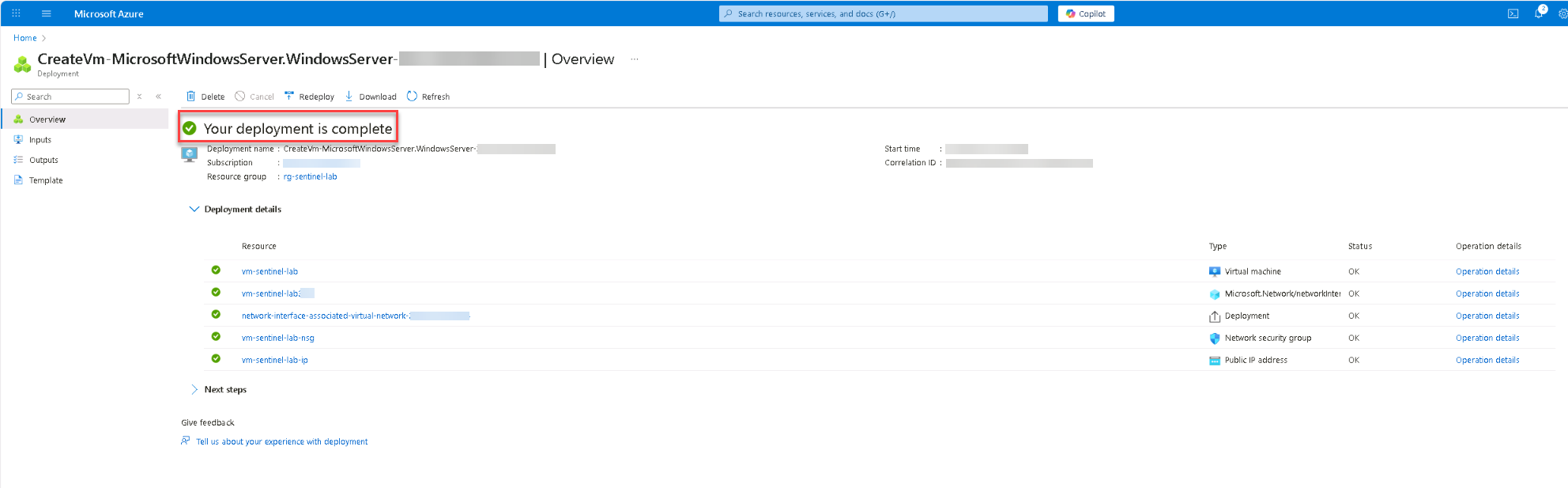Click Redeploy in the toolbar
Image resolution: width=1568 pixels, height=488 pixels.
coord(309,96)
